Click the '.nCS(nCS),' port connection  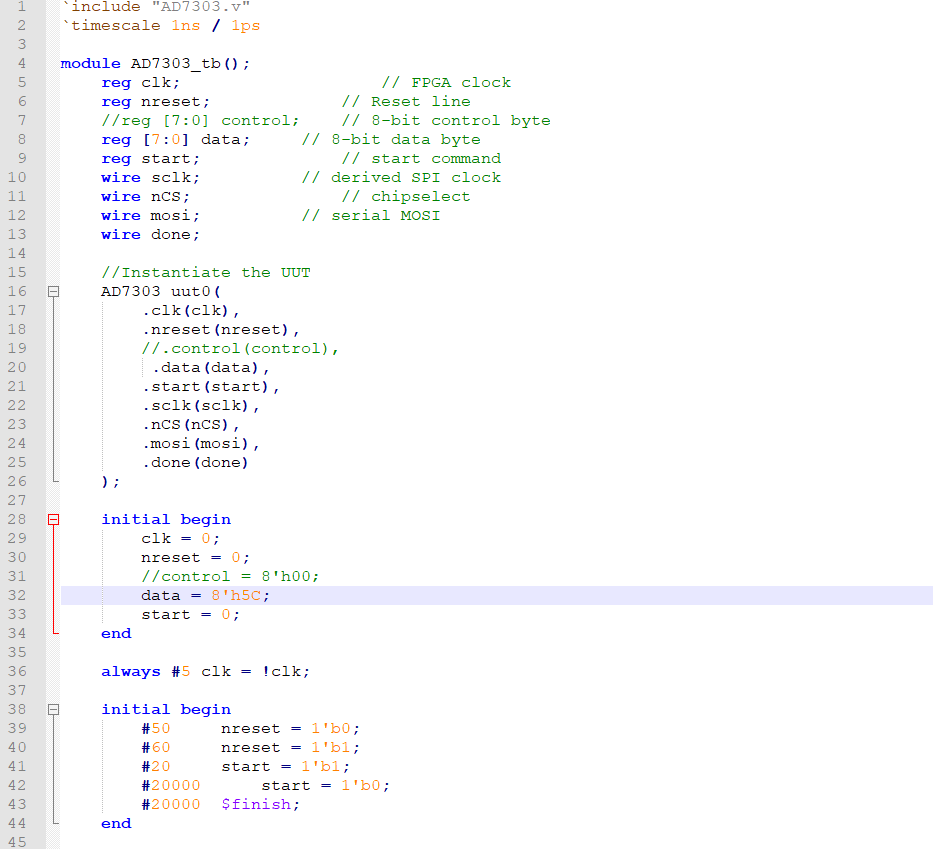tap(190, 425)
